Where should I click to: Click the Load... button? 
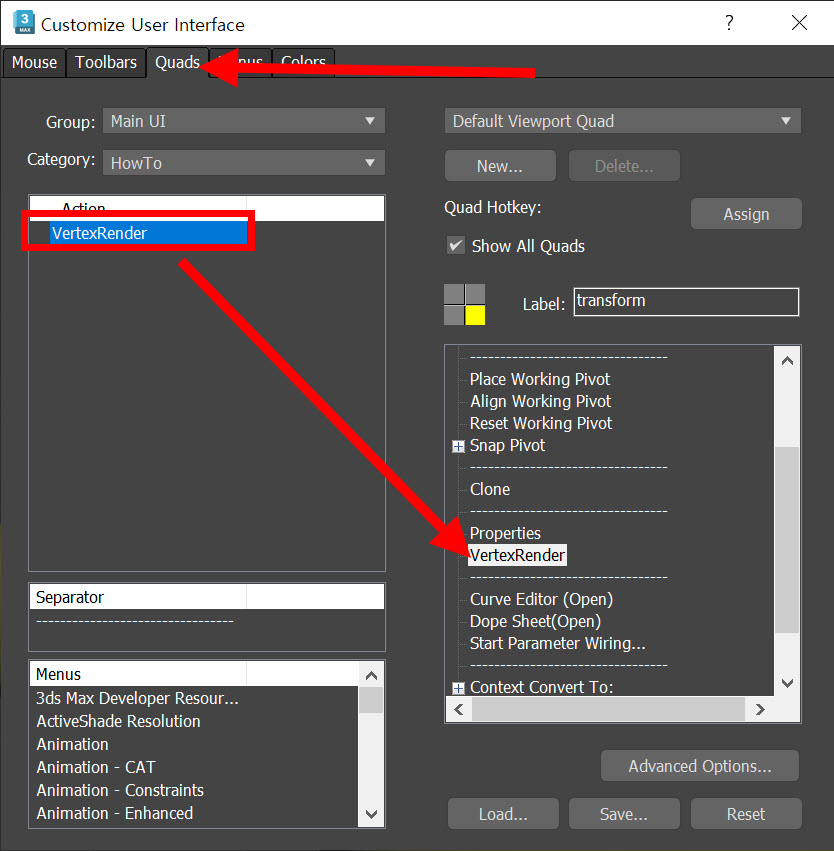503,814
